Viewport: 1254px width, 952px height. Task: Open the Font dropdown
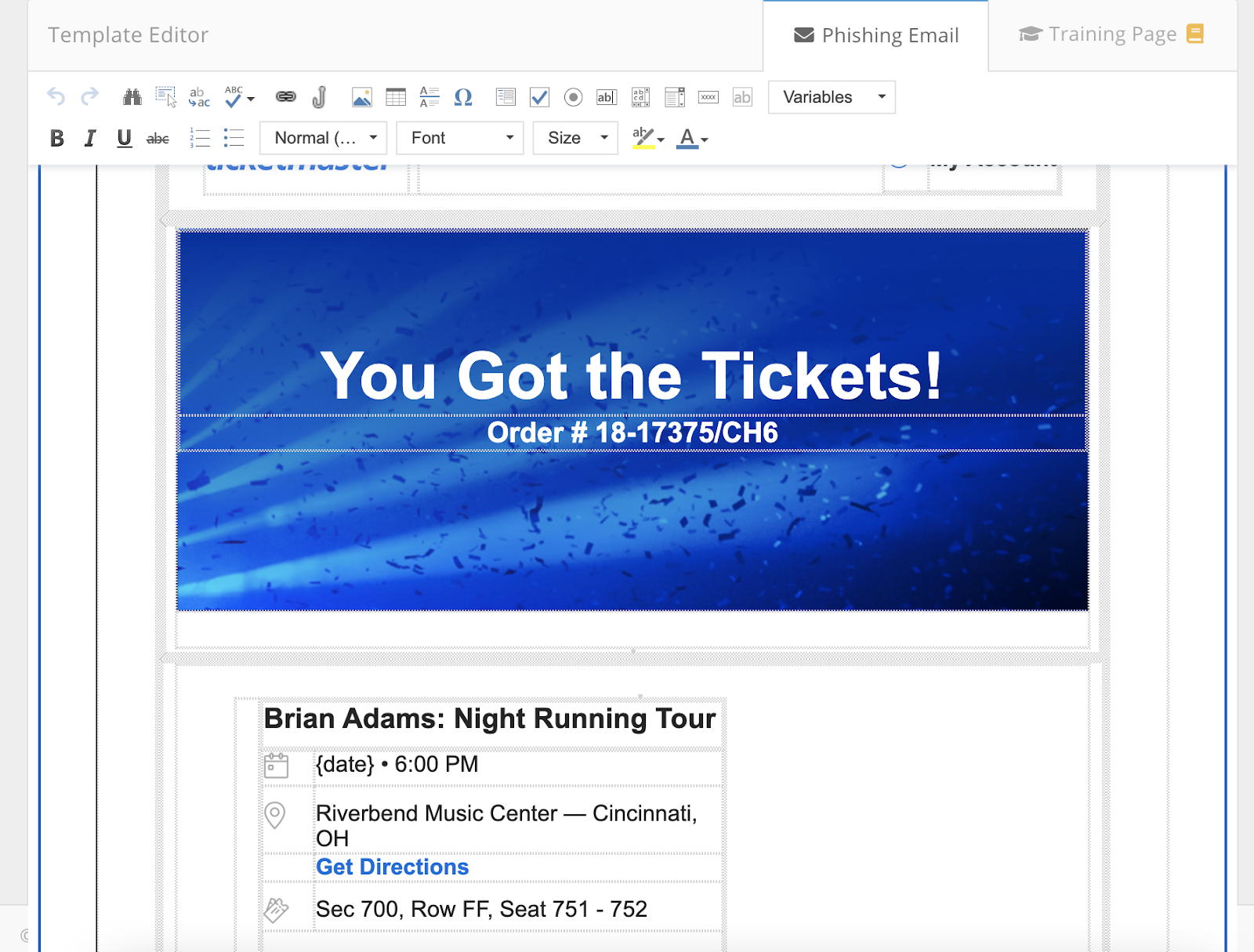point(460,138)
